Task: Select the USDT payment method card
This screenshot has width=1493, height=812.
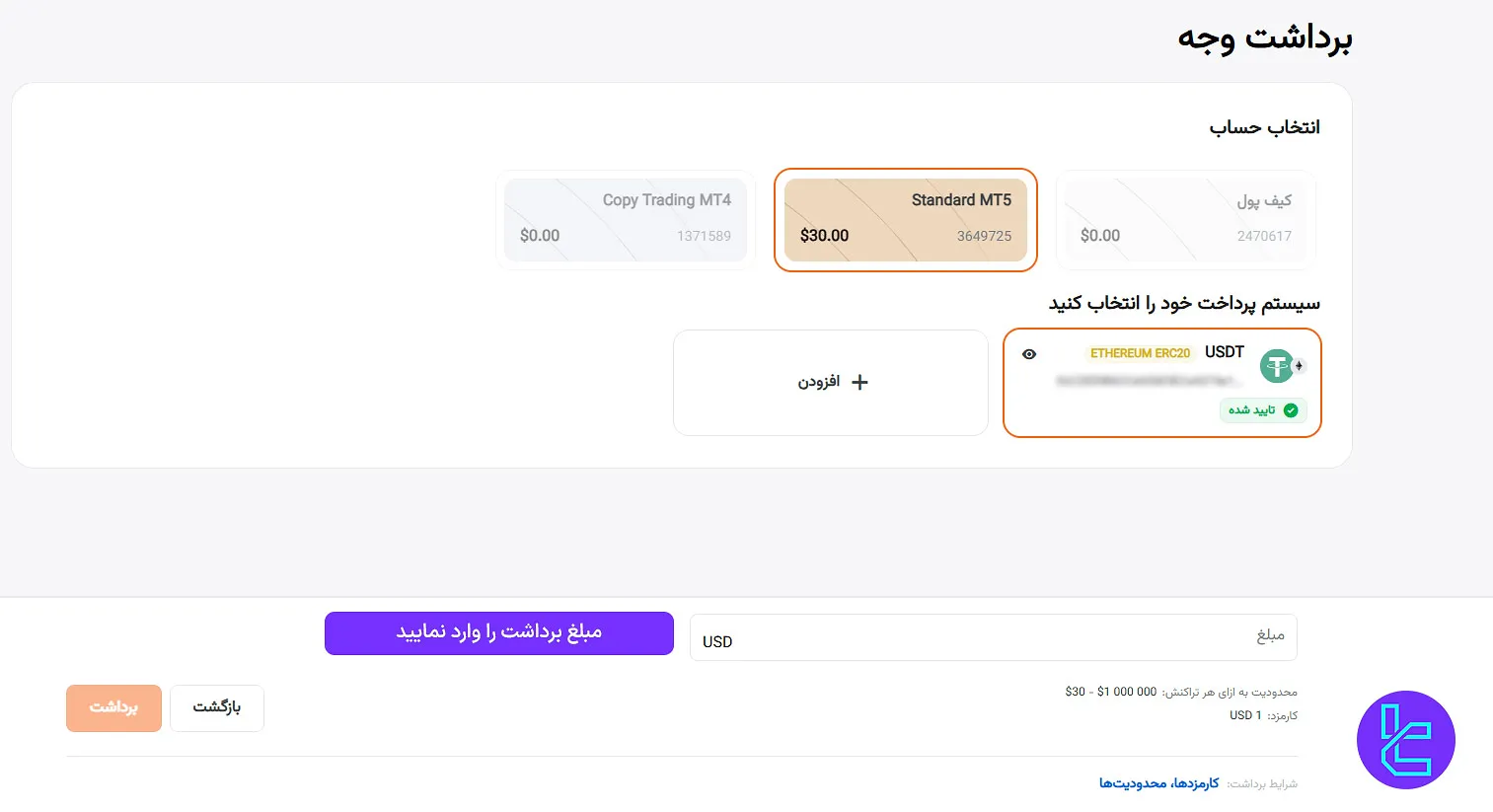Action: coord(1161,383)
